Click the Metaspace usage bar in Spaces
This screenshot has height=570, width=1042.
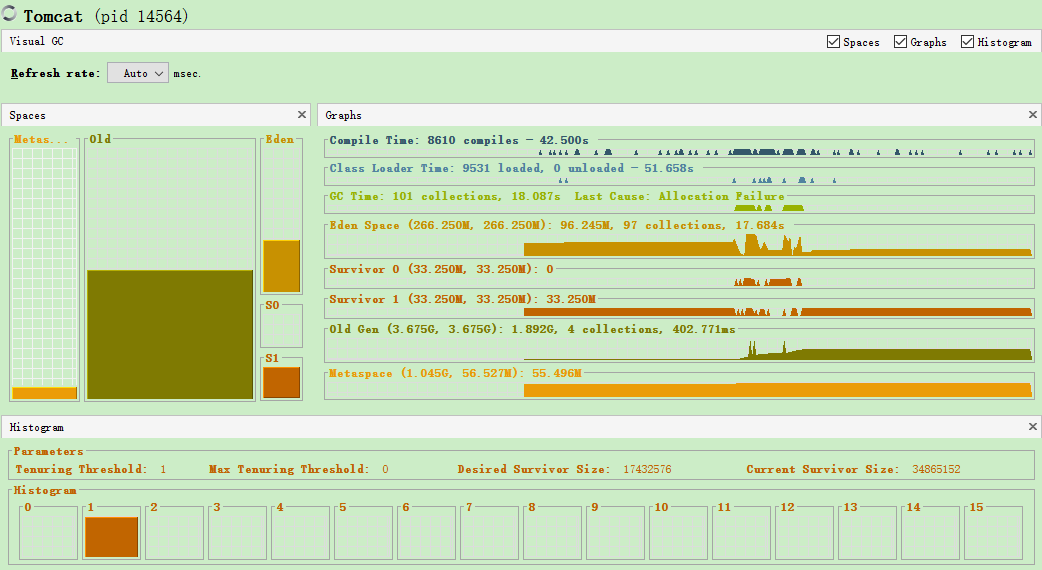45,393
